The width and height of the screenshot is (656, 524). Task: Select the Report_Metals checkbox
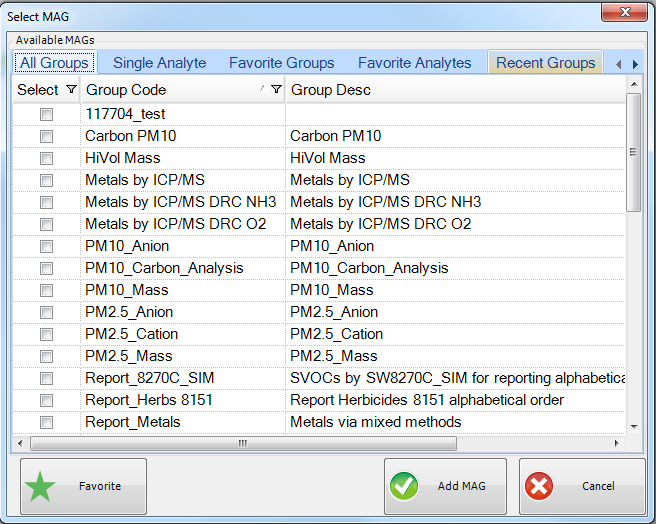[46, 422]
